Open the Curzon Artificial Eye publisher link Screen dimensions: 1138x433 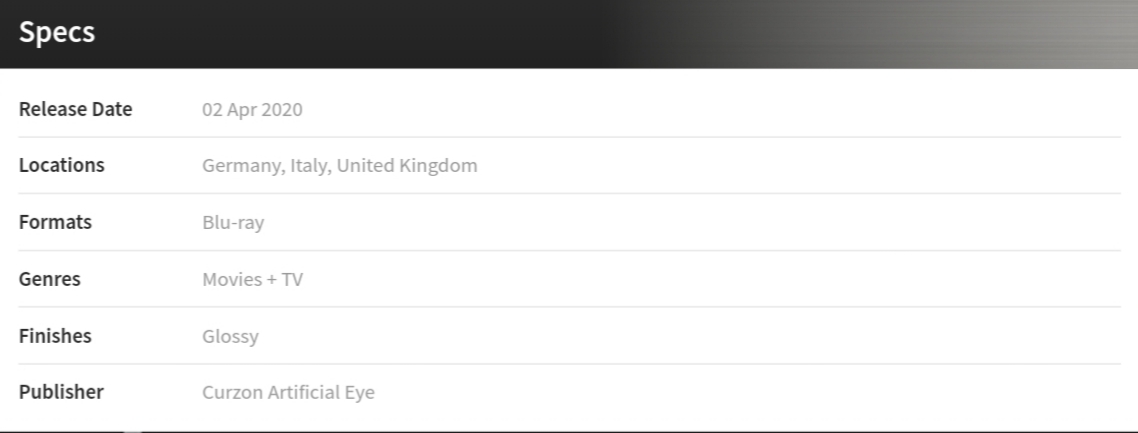click(288, 392)
